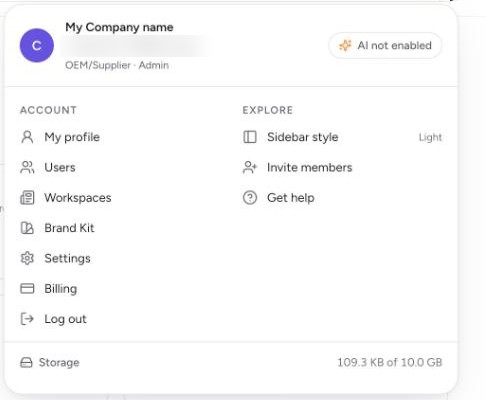Open the Users page
The width and height of the screenshot is (486, 400).
(x=60, y=167)
